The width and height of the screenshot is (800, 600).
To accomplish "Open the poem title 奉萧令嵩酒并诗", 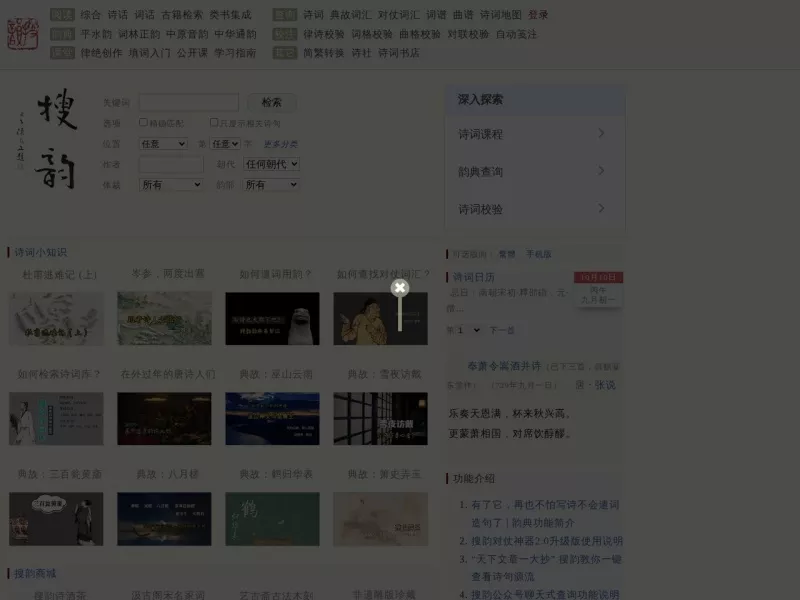I will [505, 366].
